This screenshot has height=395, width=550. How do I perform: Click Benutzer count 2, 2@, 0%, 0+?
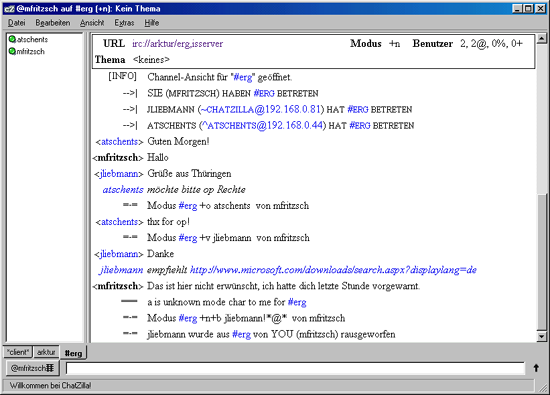point(491,43)
